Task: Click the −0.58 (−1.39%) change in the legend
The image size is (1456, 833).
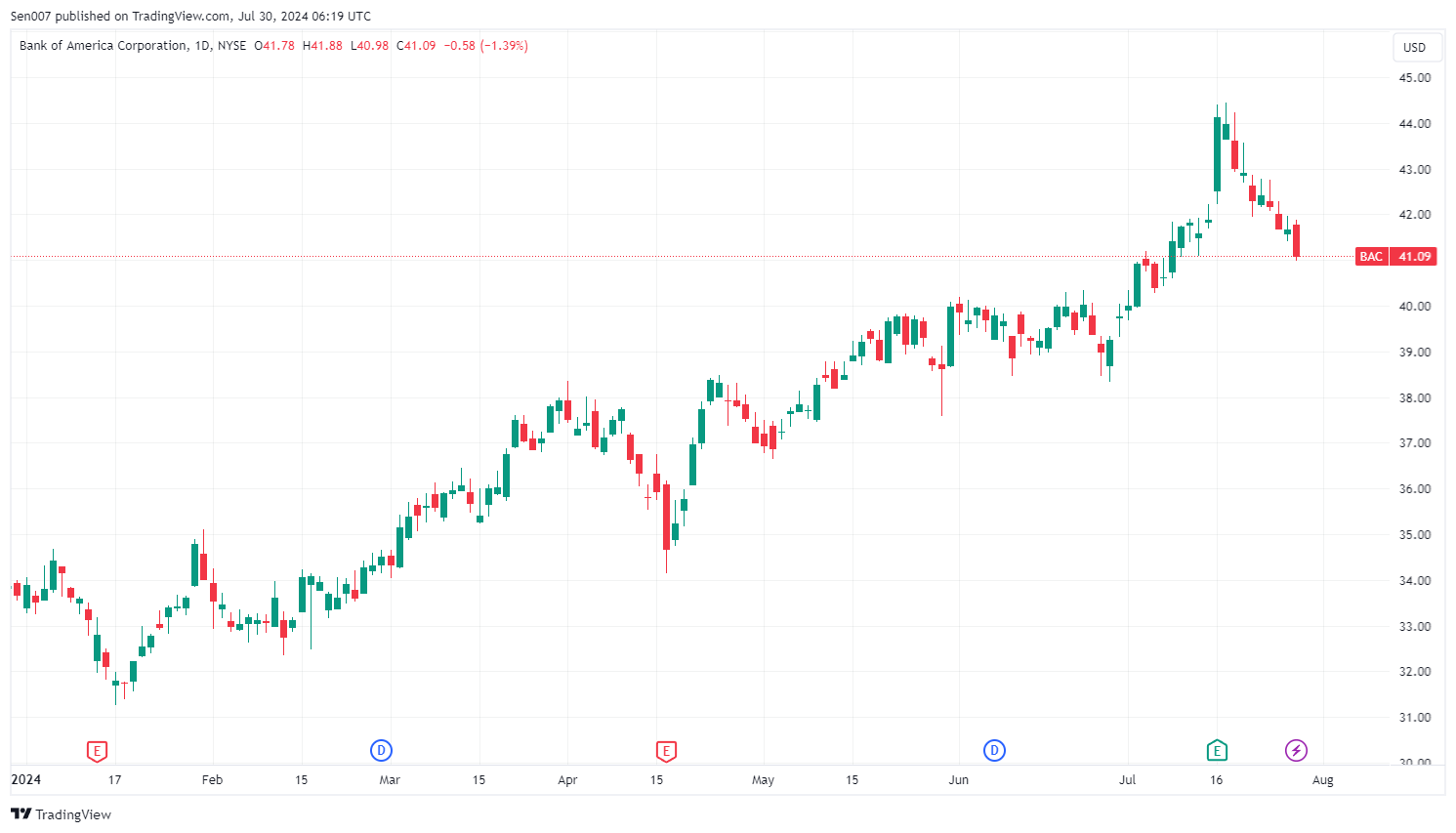Action: pos(485,46)
